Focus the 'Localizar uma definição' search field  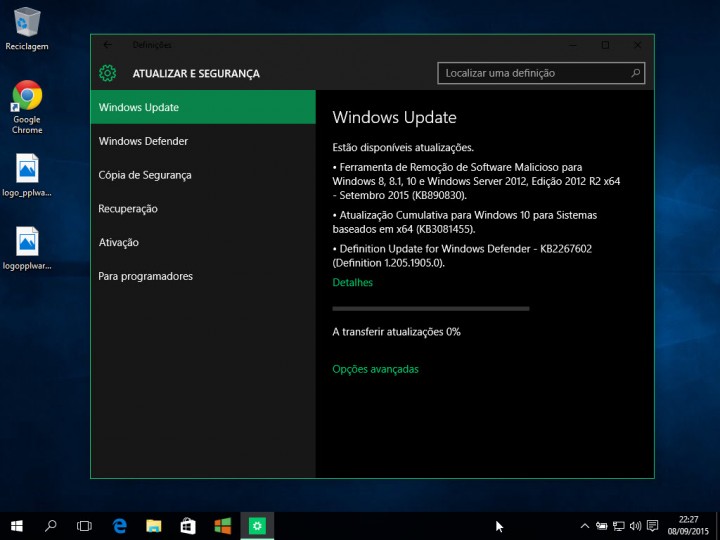(x=541, y=73)
